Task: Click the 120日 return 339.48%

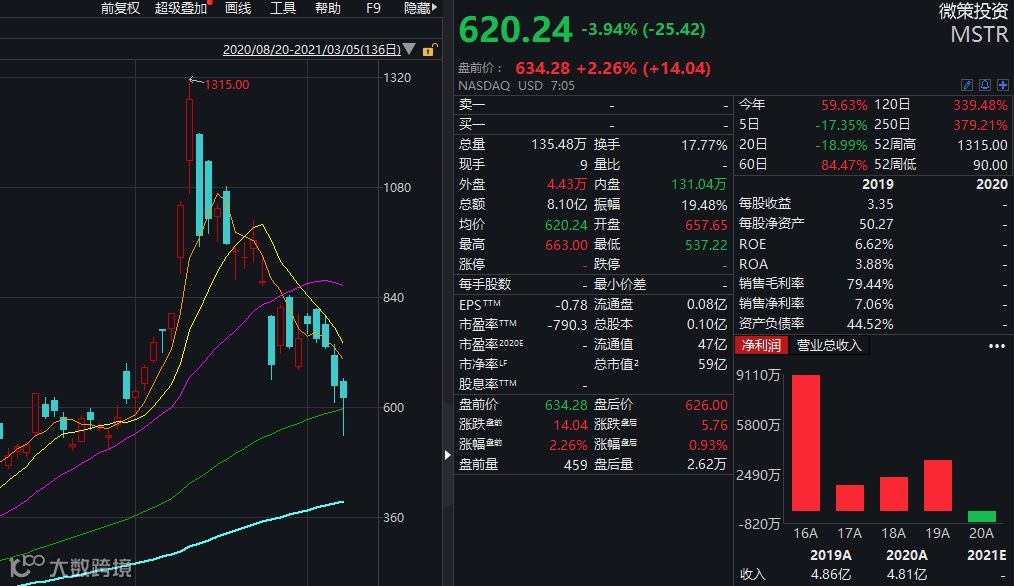Action: click(980, 105)
